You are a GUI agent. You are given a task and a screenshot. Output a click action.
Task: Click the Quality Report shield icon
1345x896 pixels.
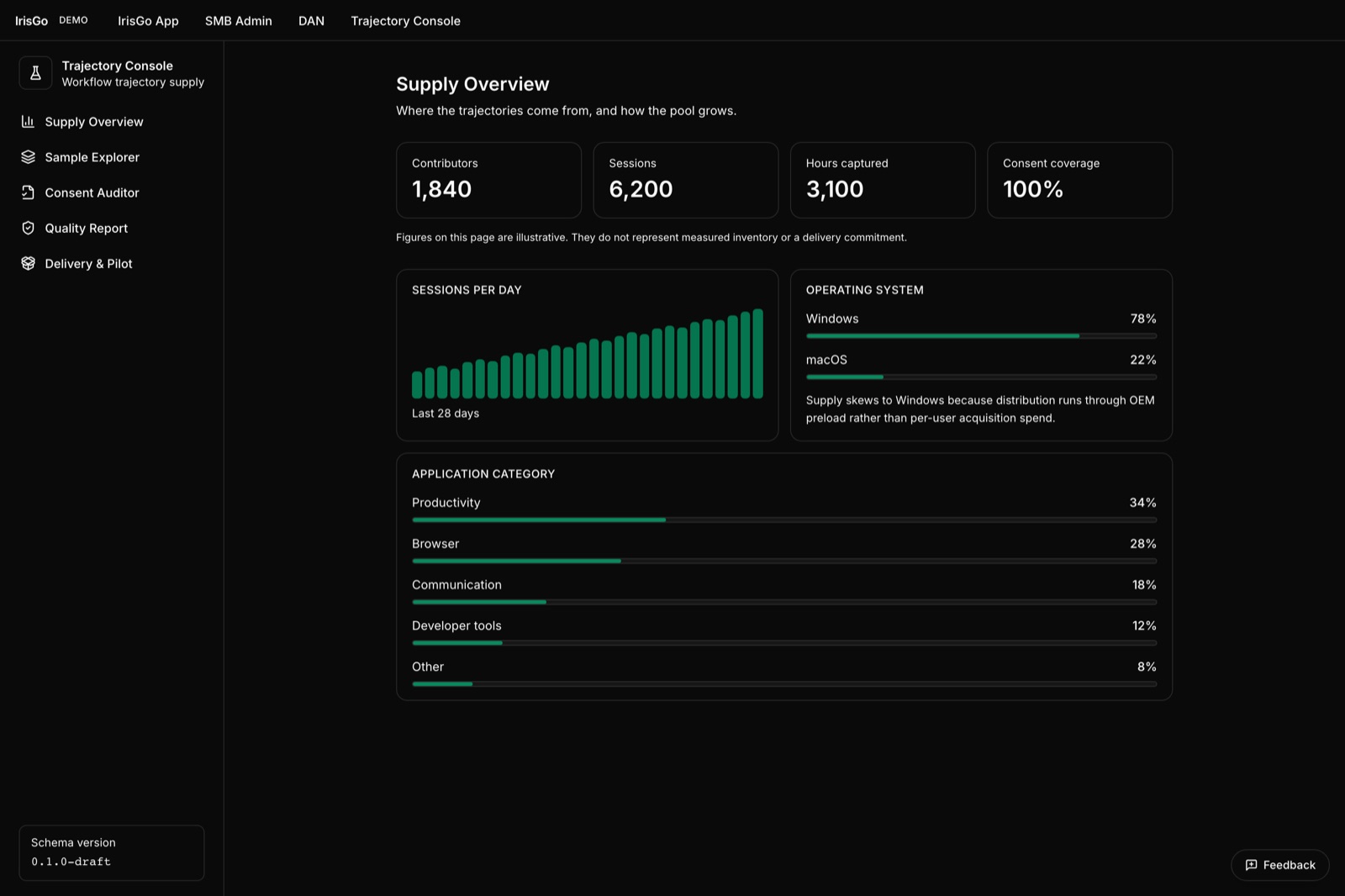28,228
